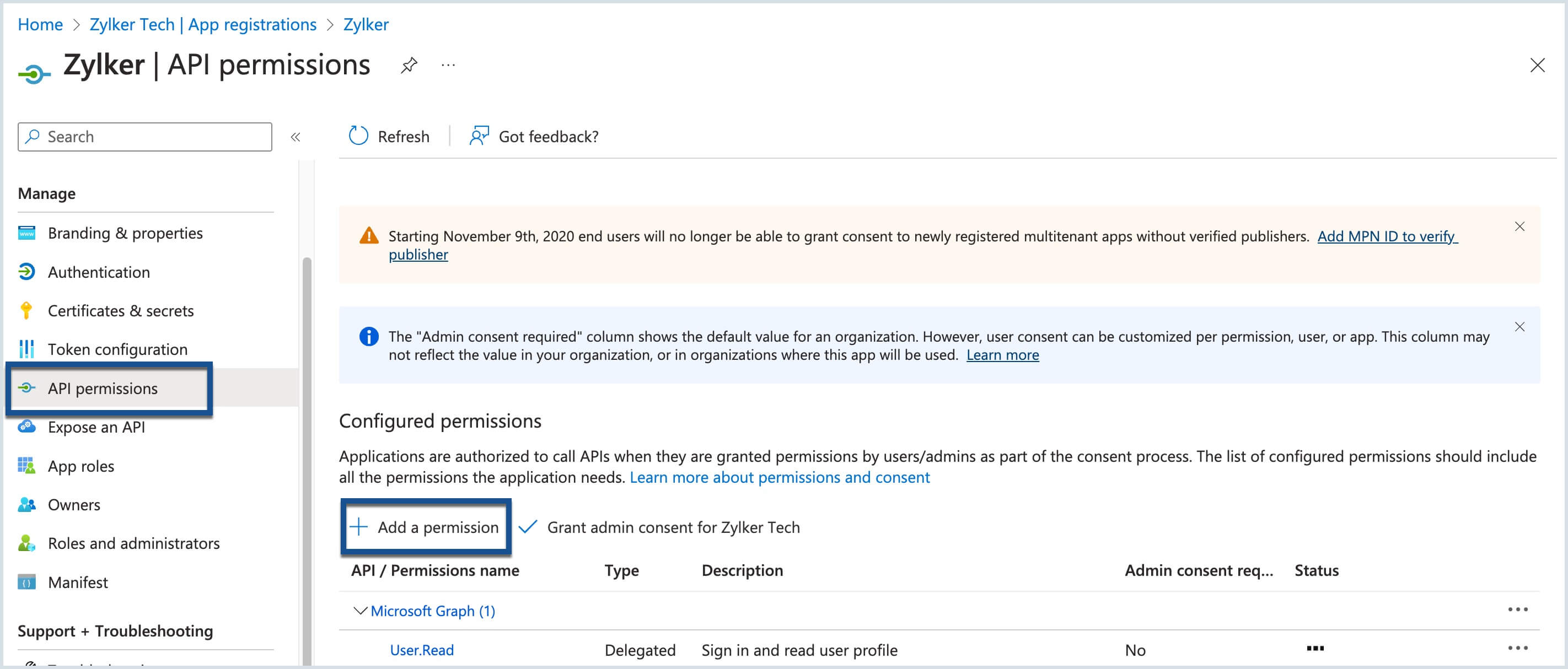The height and width of the screenshot is (669, 1568).
Task: Refresh the permissions list
Action: pyautogui.click(x=389, y=136)
